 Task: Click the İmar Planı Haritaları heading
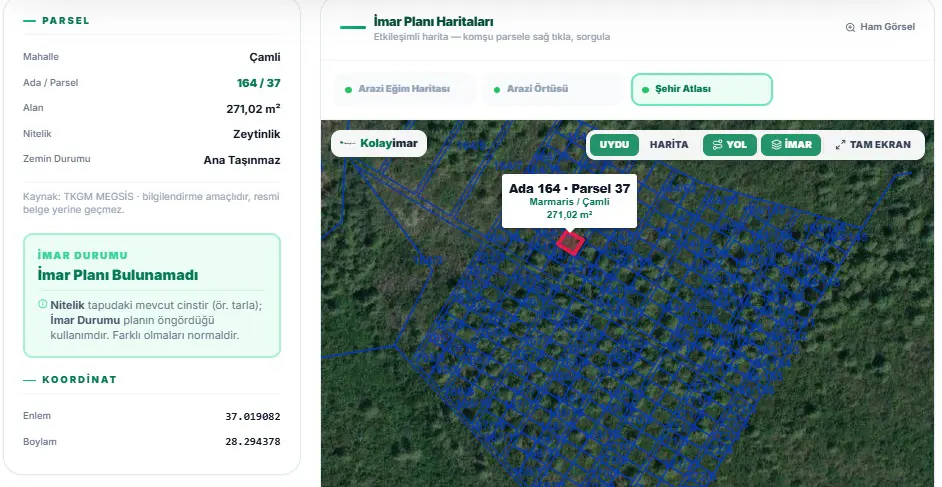click(x=433, y=22)
